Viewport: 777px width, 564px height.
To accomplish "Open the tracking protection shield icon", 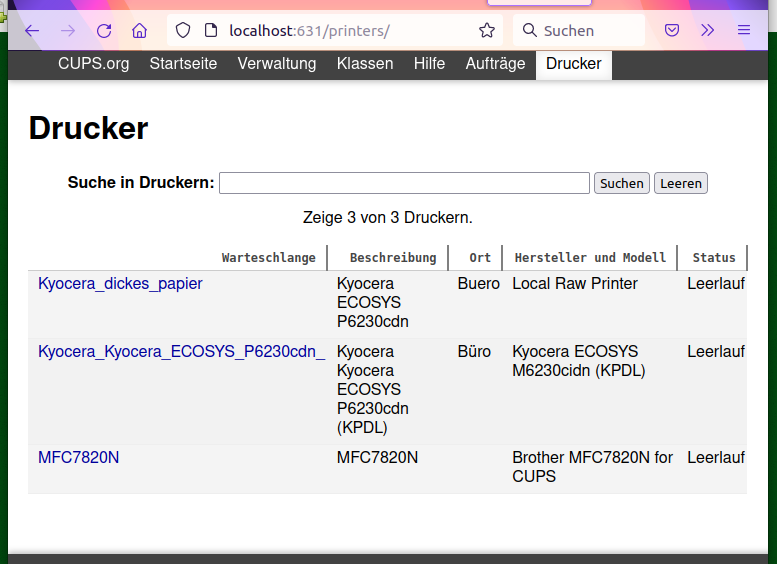I will tap(183, 30).
